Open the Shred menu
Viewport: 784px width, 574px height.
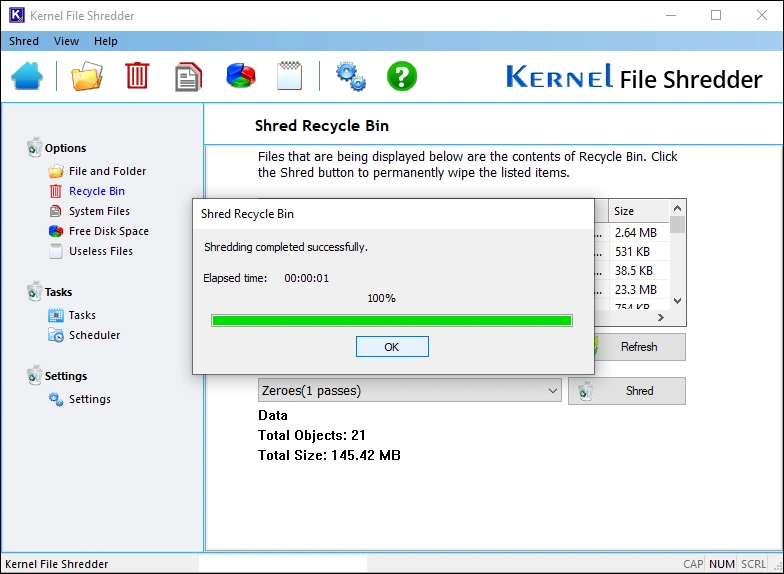[24, 41]
